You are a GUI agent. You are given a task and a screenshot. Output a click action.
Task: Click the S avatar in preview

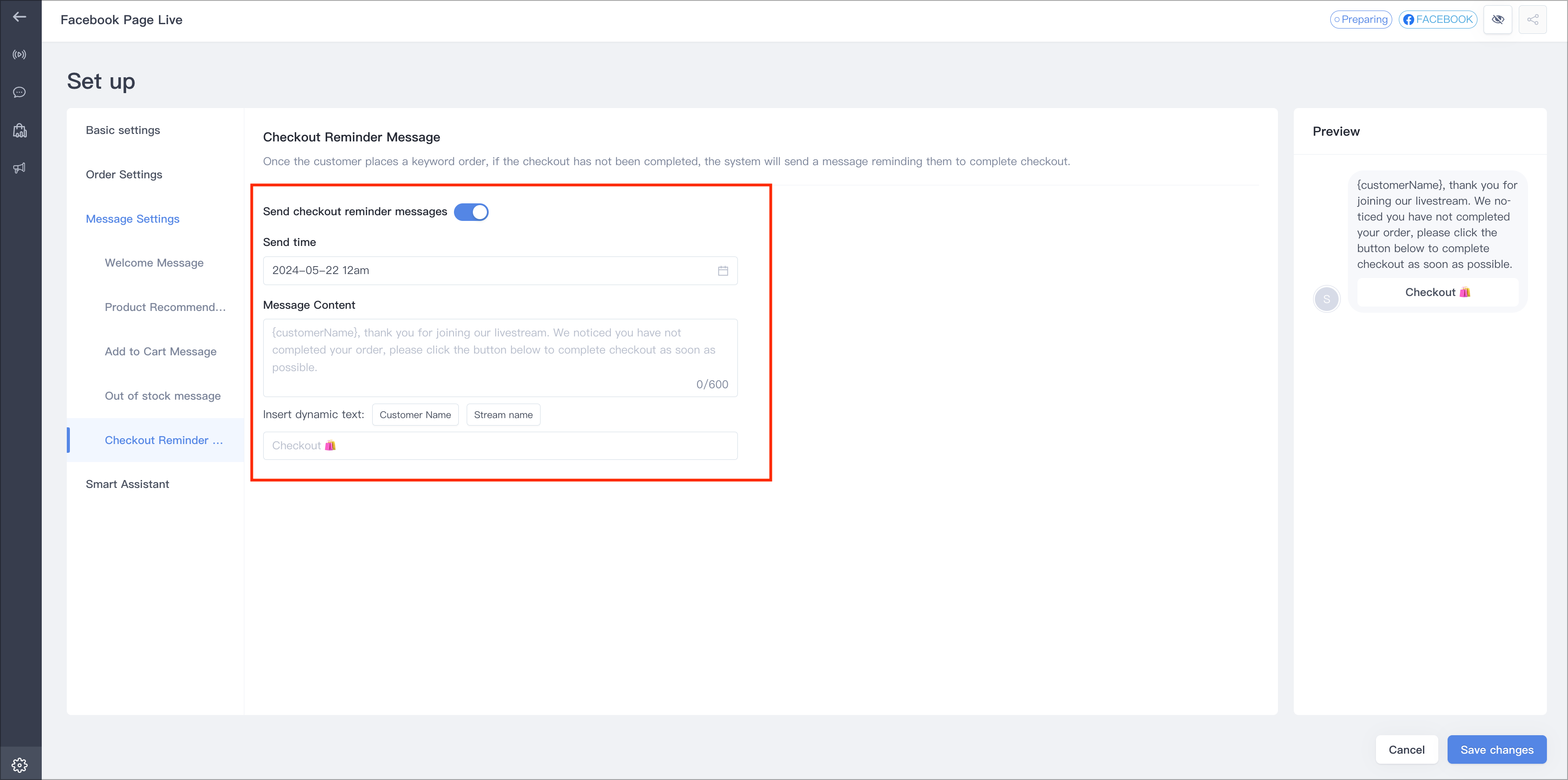click(1326, 300)
